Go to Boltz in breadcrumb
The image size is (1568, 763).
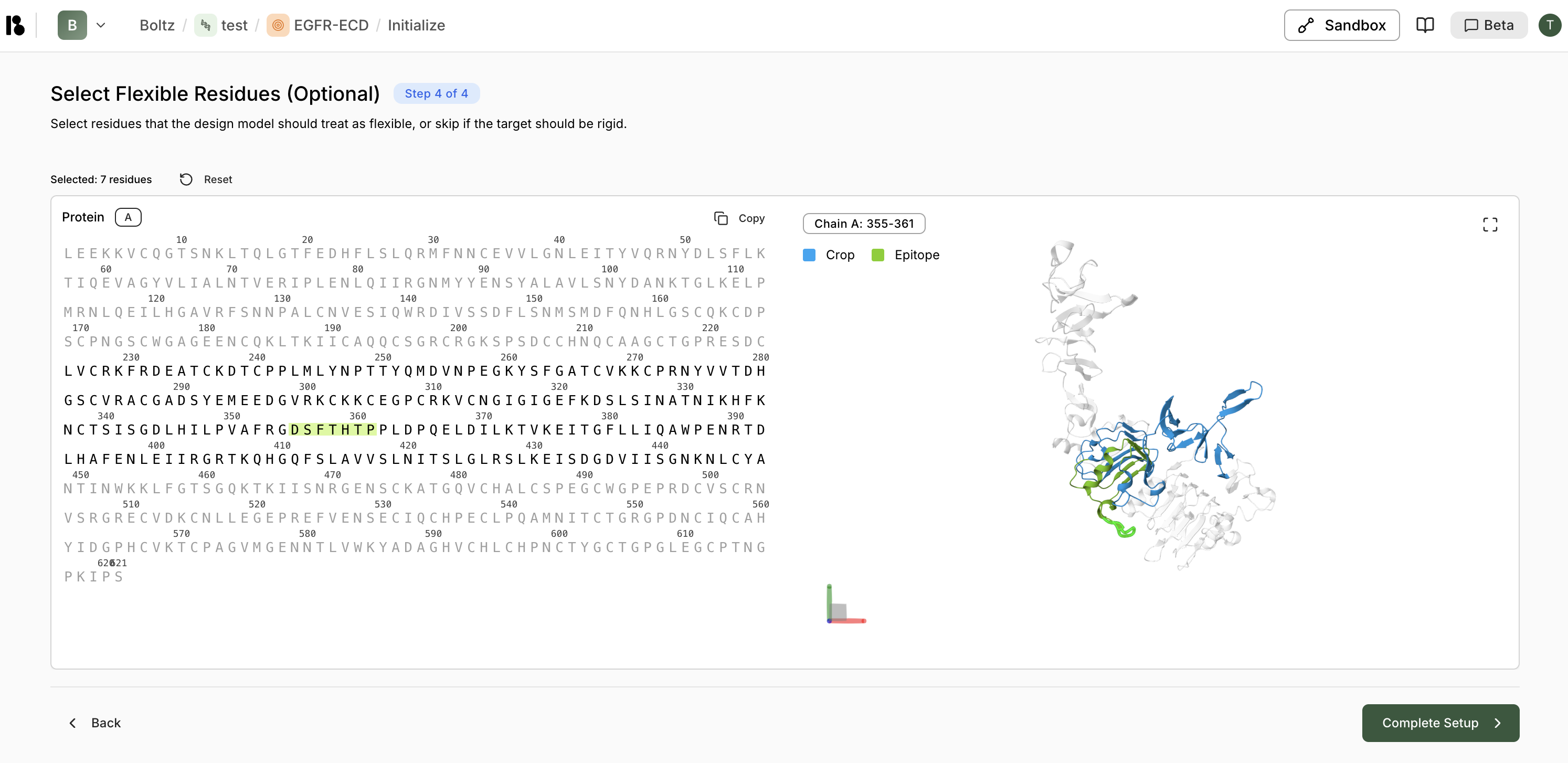click(x=157, y=25)
